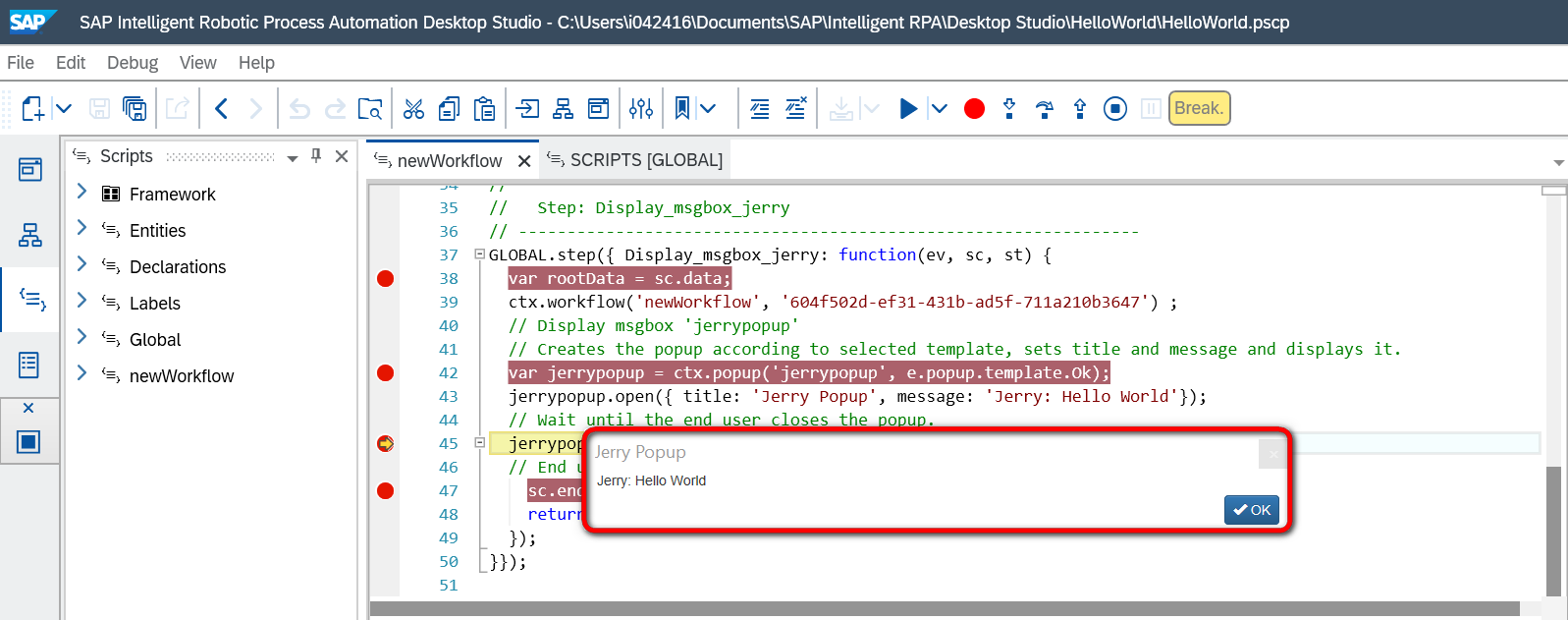Click the Find in files icon
This screenshot has width=1568, height=620.
coord(370,108)
